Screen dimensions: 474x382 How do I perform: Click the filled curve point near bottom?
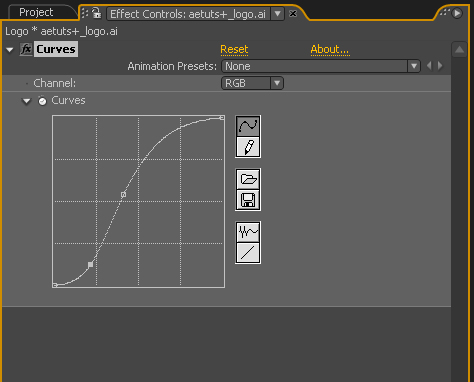point(90,265)
